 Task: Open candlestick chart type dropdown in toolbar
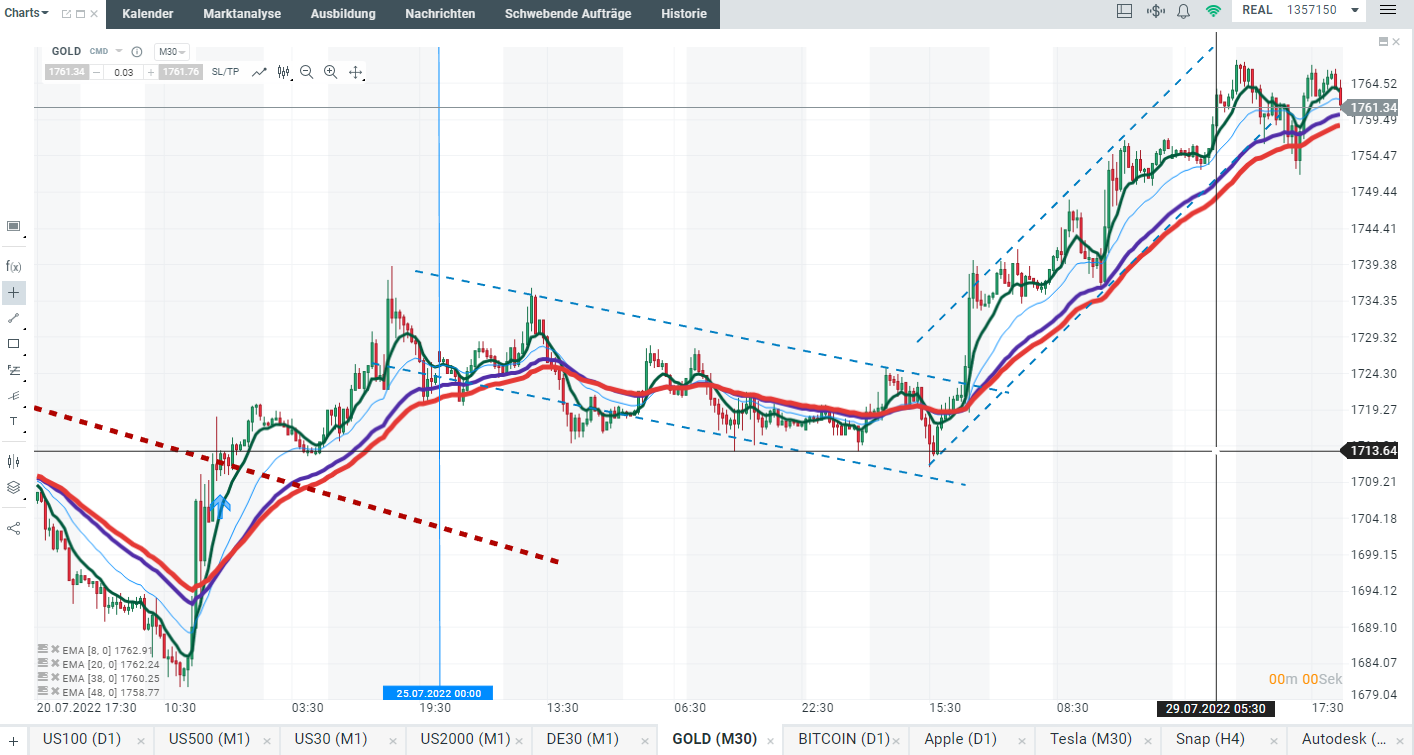tap(284, 72)
